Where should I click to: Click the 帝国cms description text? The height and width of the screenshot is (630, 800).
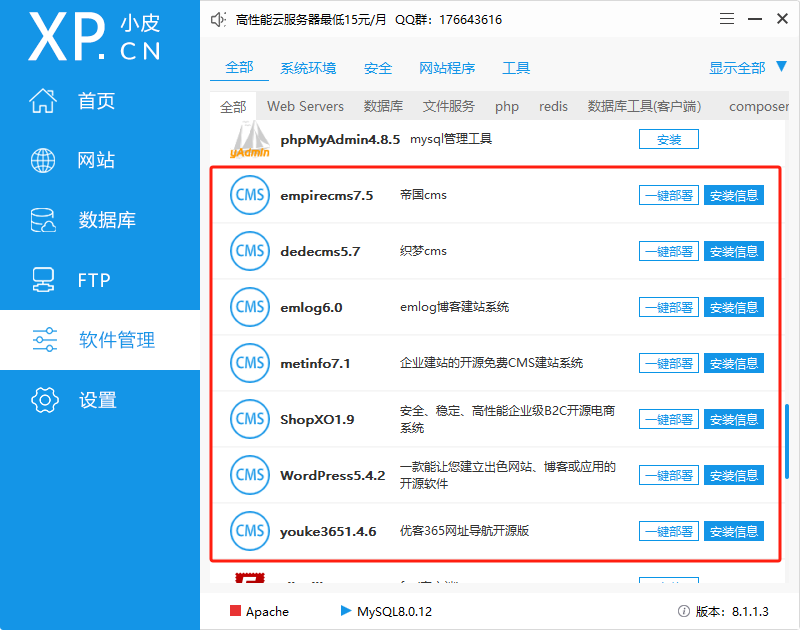point(423,195)
